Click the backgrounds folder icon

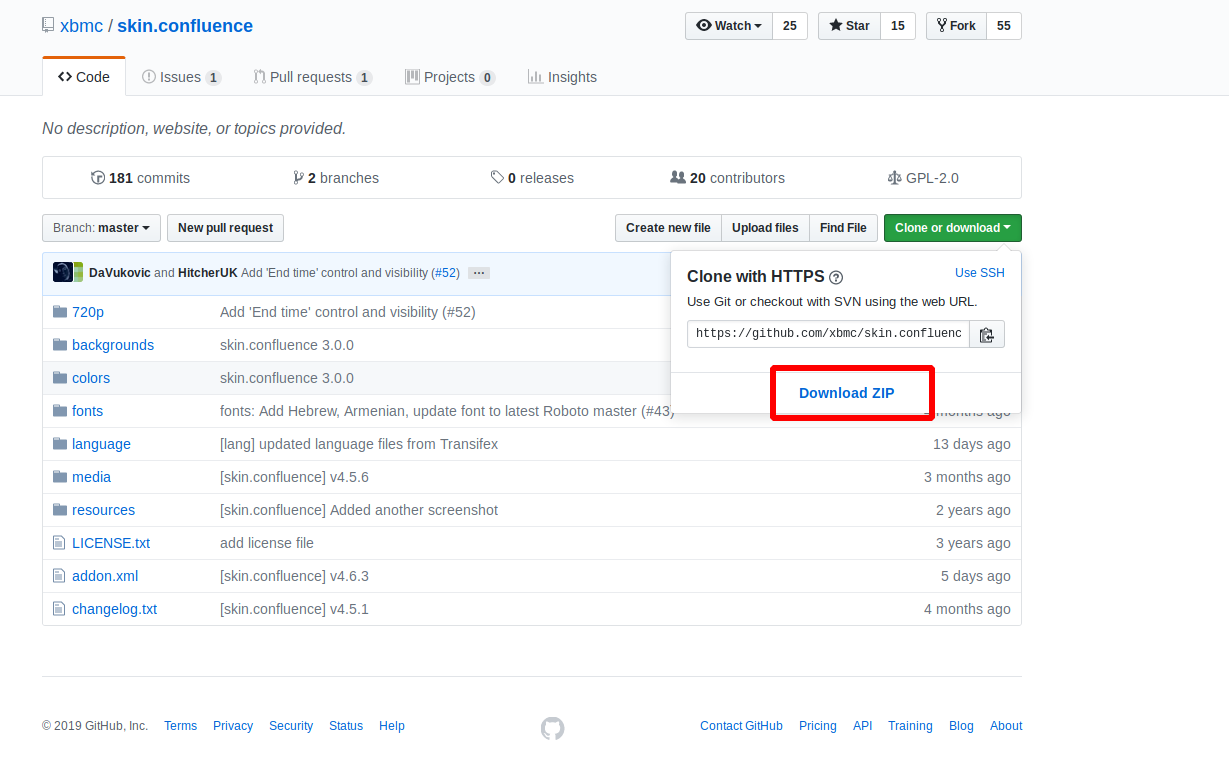[60, 345]
